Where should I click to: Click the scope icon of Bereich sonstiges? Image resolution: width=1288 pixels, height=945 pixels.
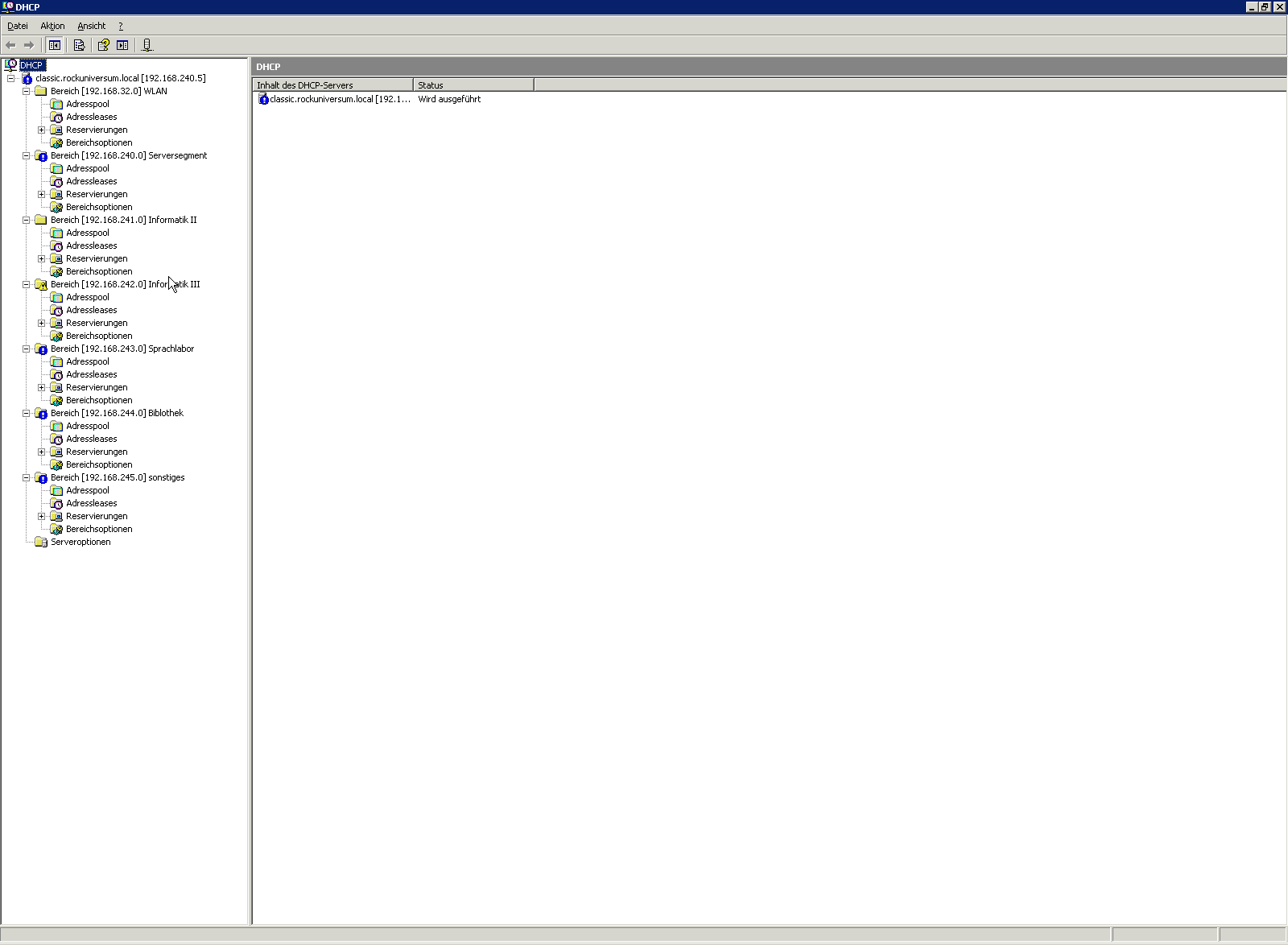(x=41, y=477)
